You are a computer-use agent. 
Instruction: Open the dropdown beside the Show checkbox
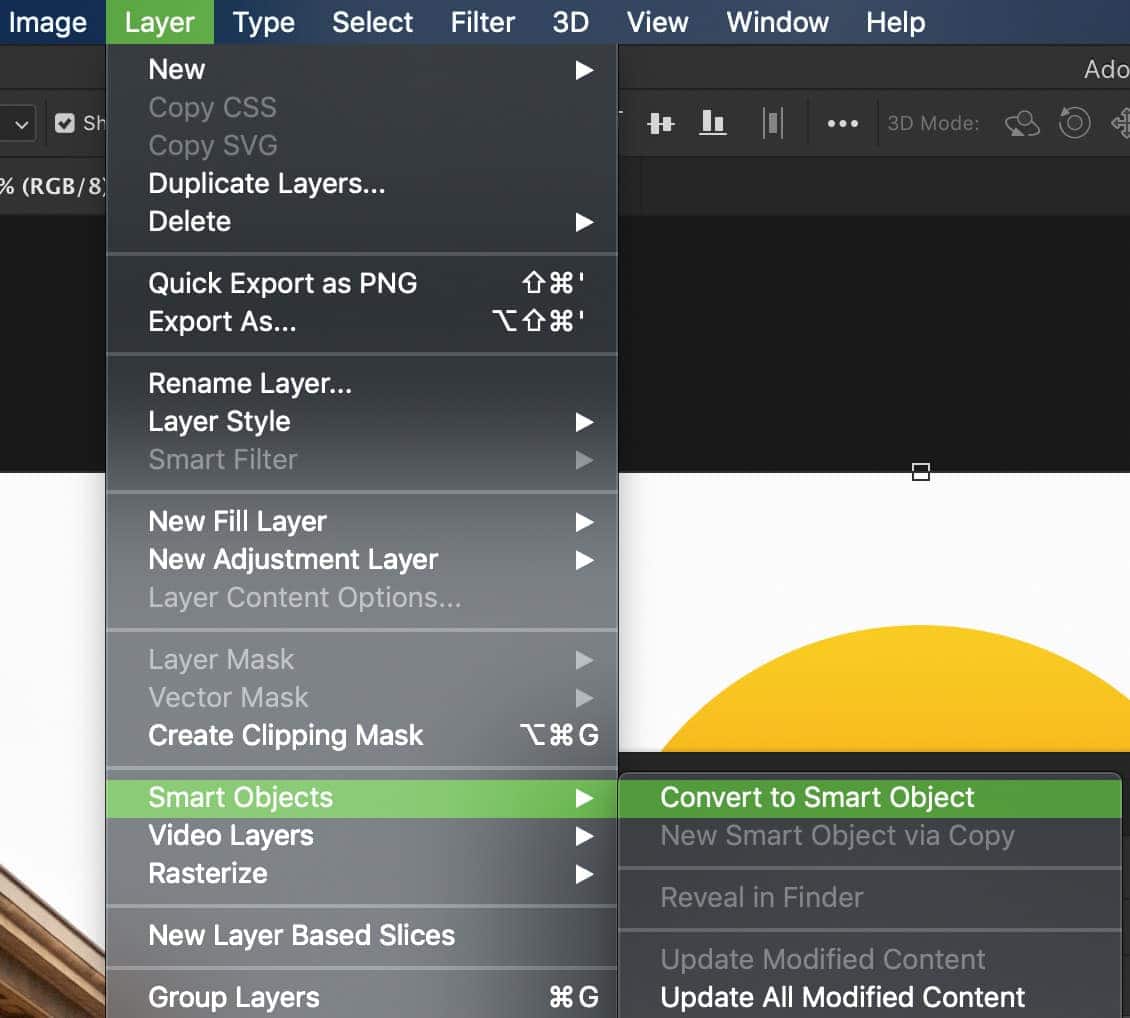[x=21, y=124]
